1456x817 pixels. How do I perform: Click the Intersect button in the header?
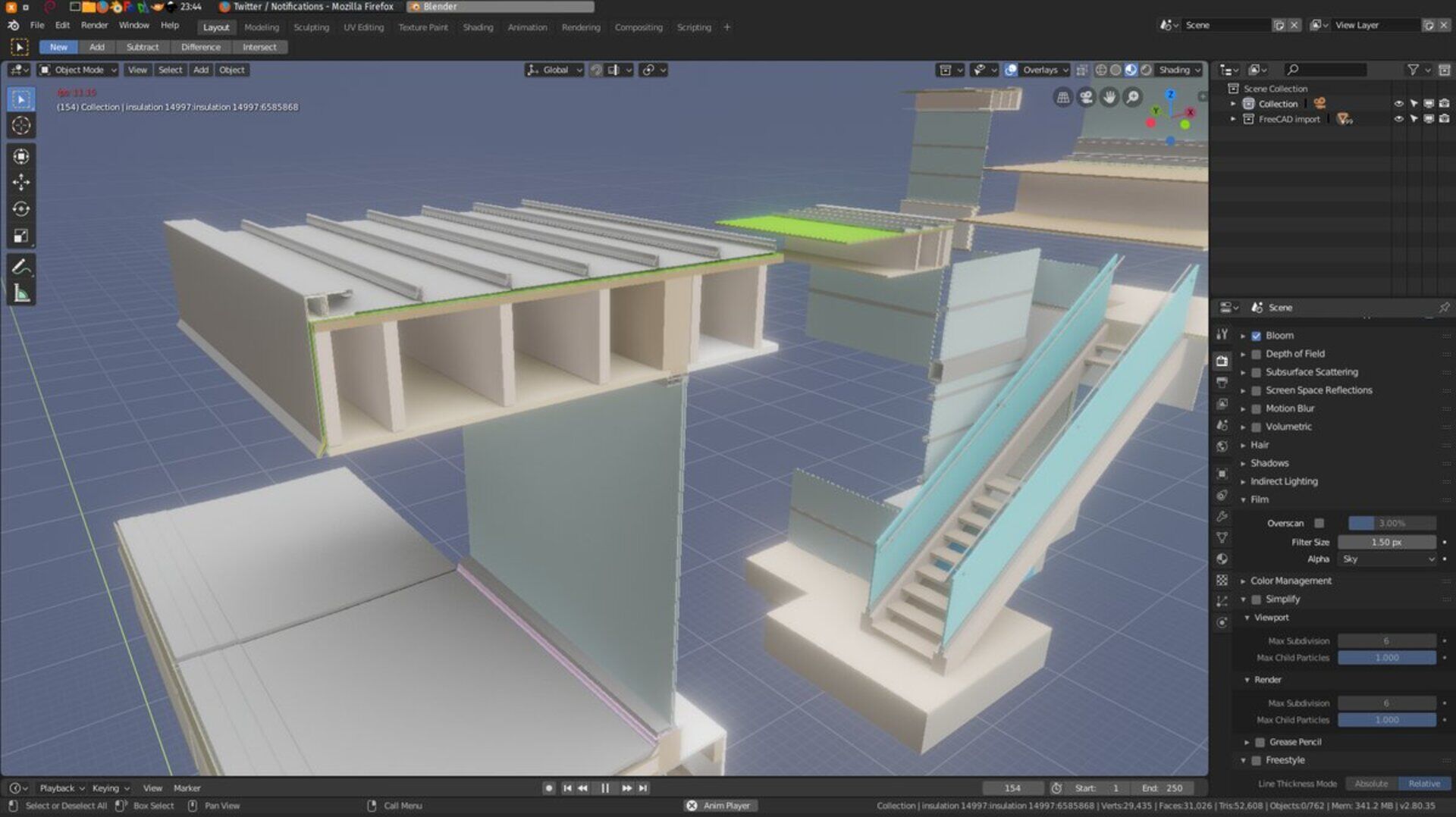point(260,47)
